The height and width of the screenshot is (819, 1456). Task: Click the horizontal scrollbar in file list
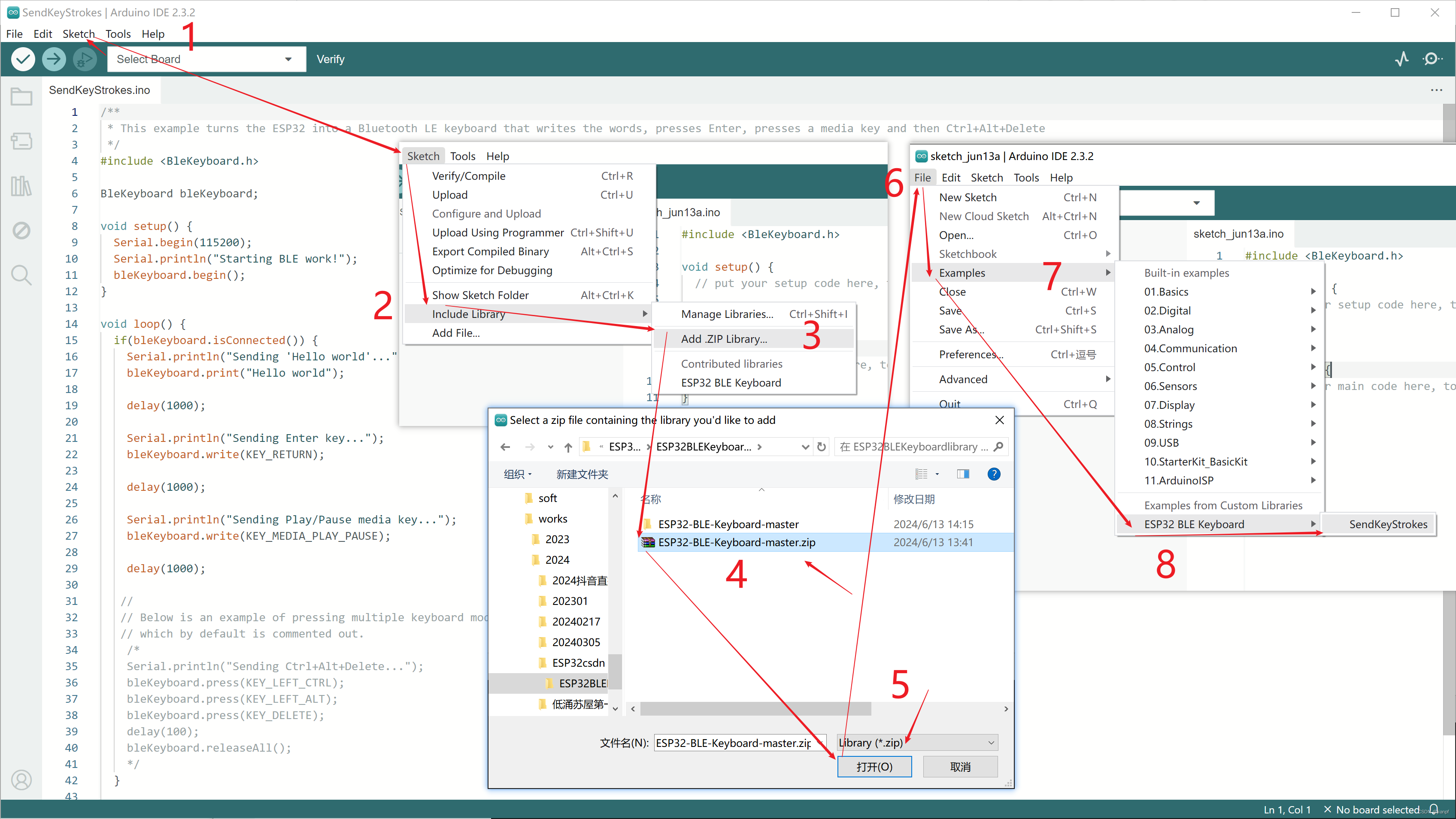click(755, 708)
